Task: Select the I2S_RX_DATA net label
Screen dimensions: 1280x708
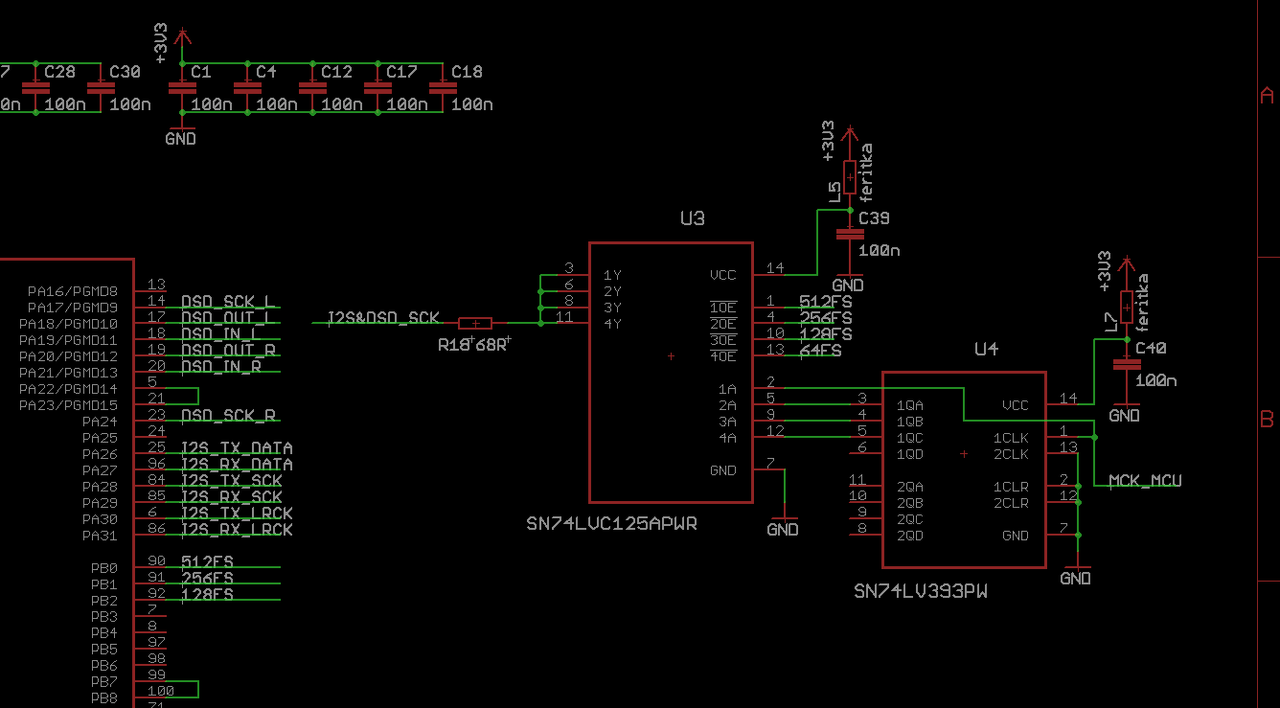Action: (x=237, y=464)
